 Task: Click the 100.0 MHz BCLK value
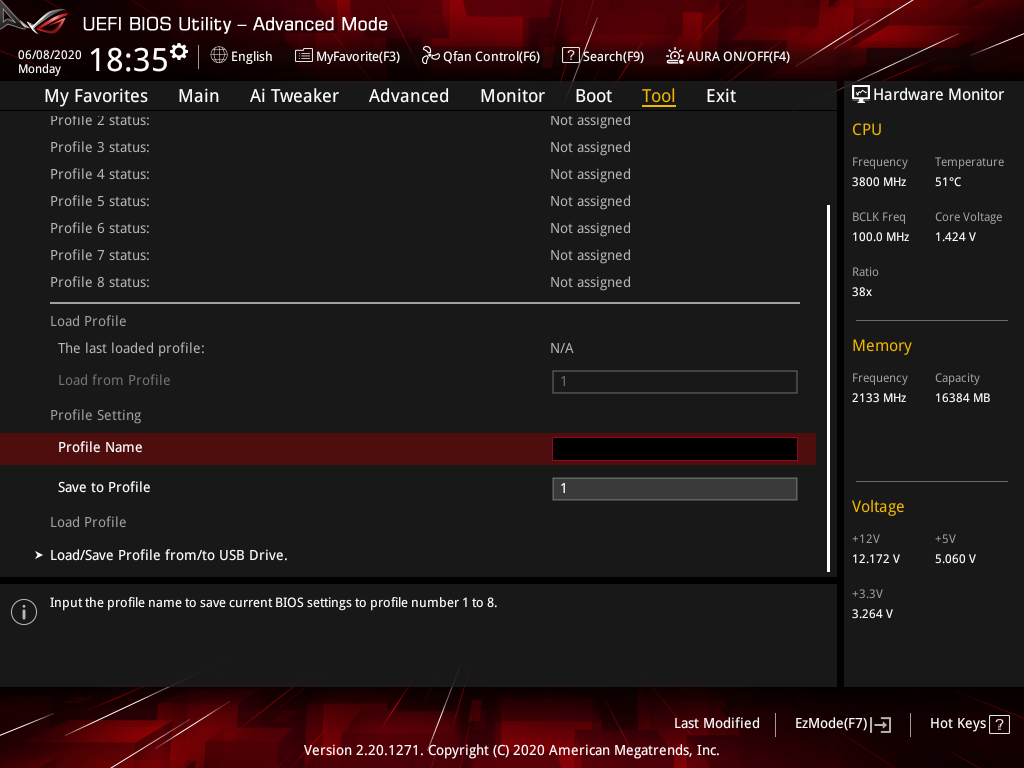pyautogui.click(x=880, y=236)
